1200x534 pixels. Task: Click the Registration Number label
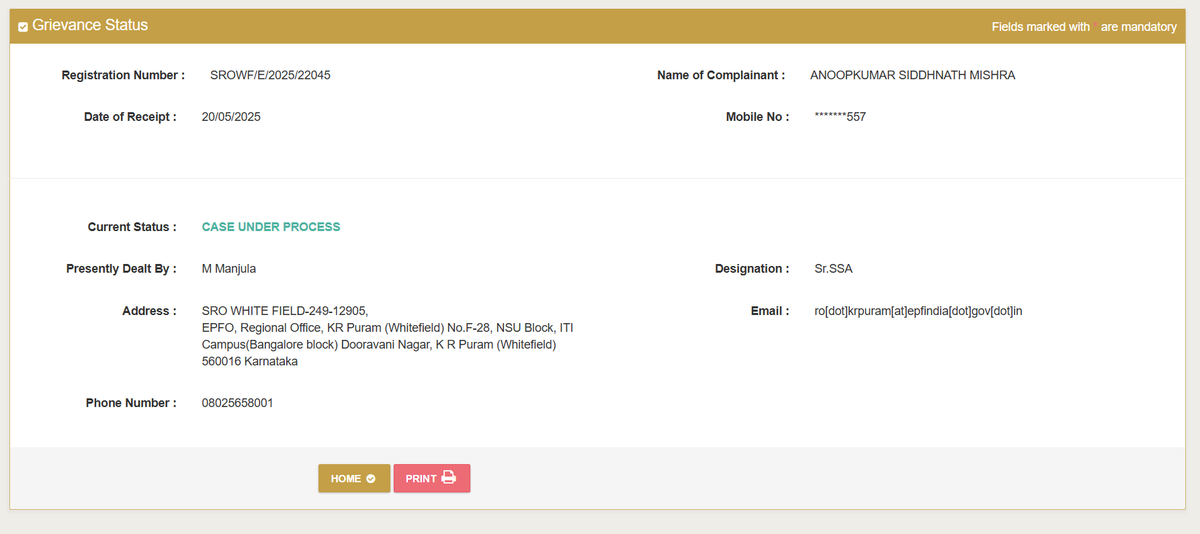click(123, 75)
